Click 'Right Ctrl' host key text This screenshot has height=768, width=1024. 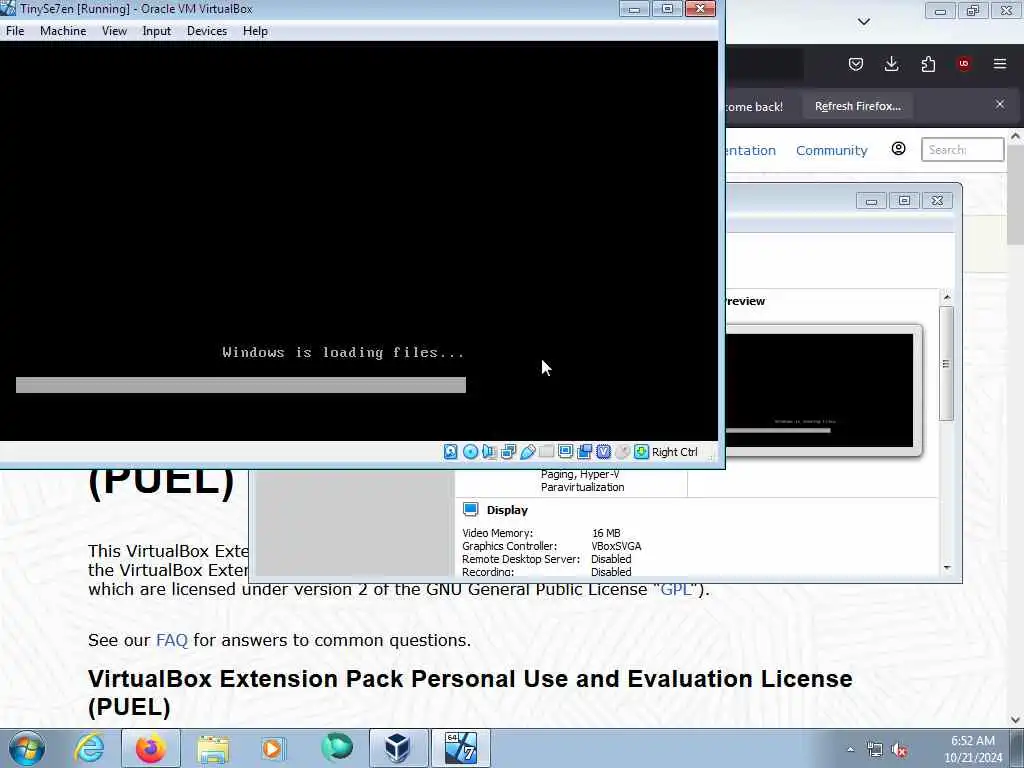pyautogui.click(x=675, y=452)
